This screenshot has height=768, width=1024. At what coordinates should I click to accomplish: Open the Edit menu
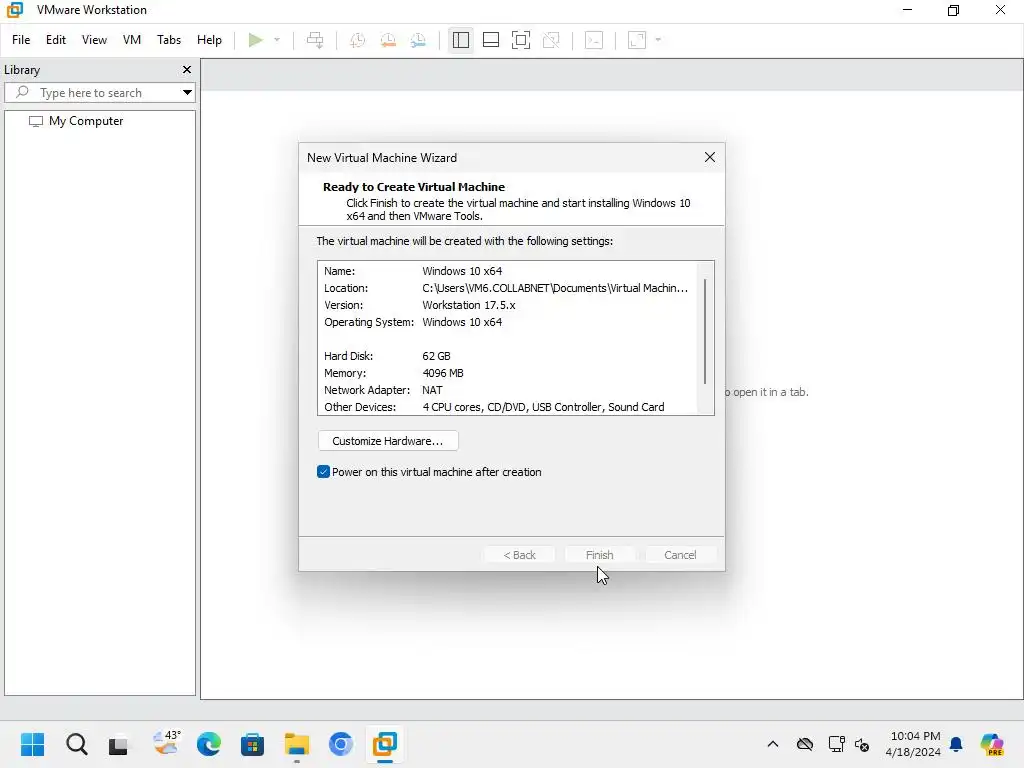click(x=56, y=40)
